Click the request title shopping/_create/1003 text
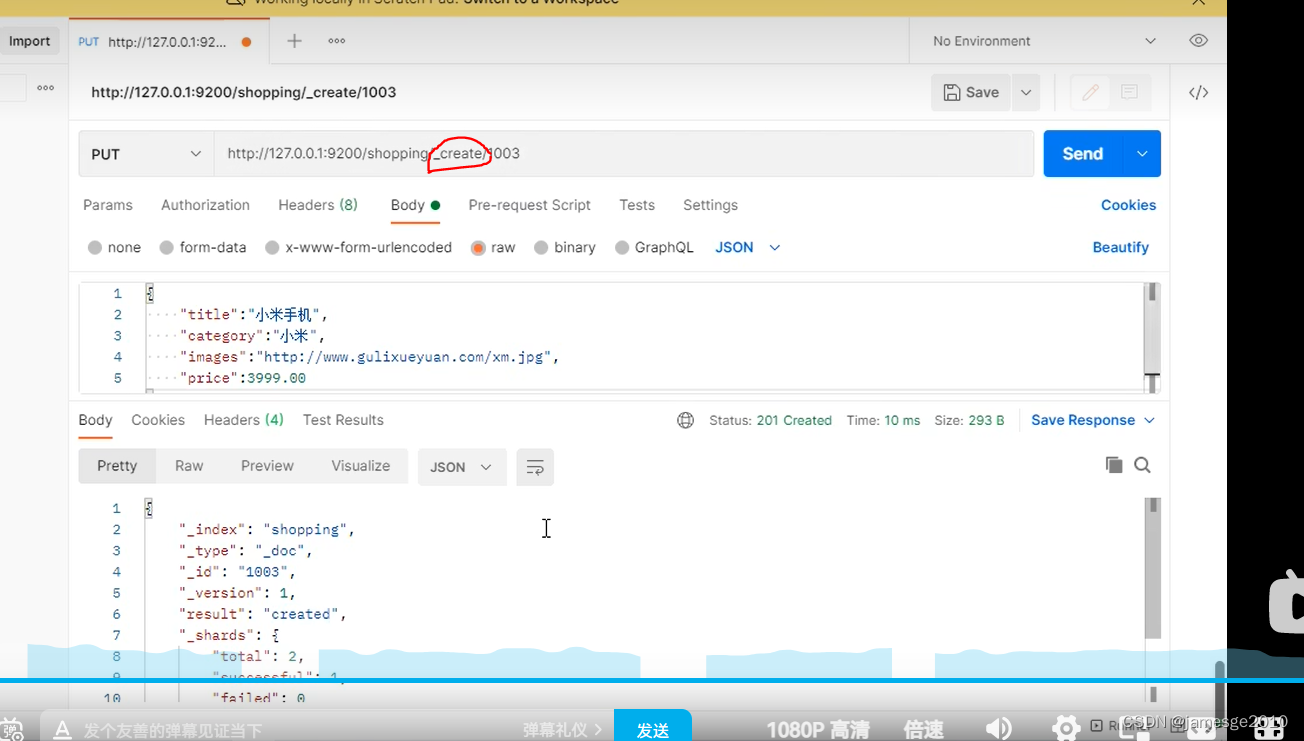 point(244,92)
